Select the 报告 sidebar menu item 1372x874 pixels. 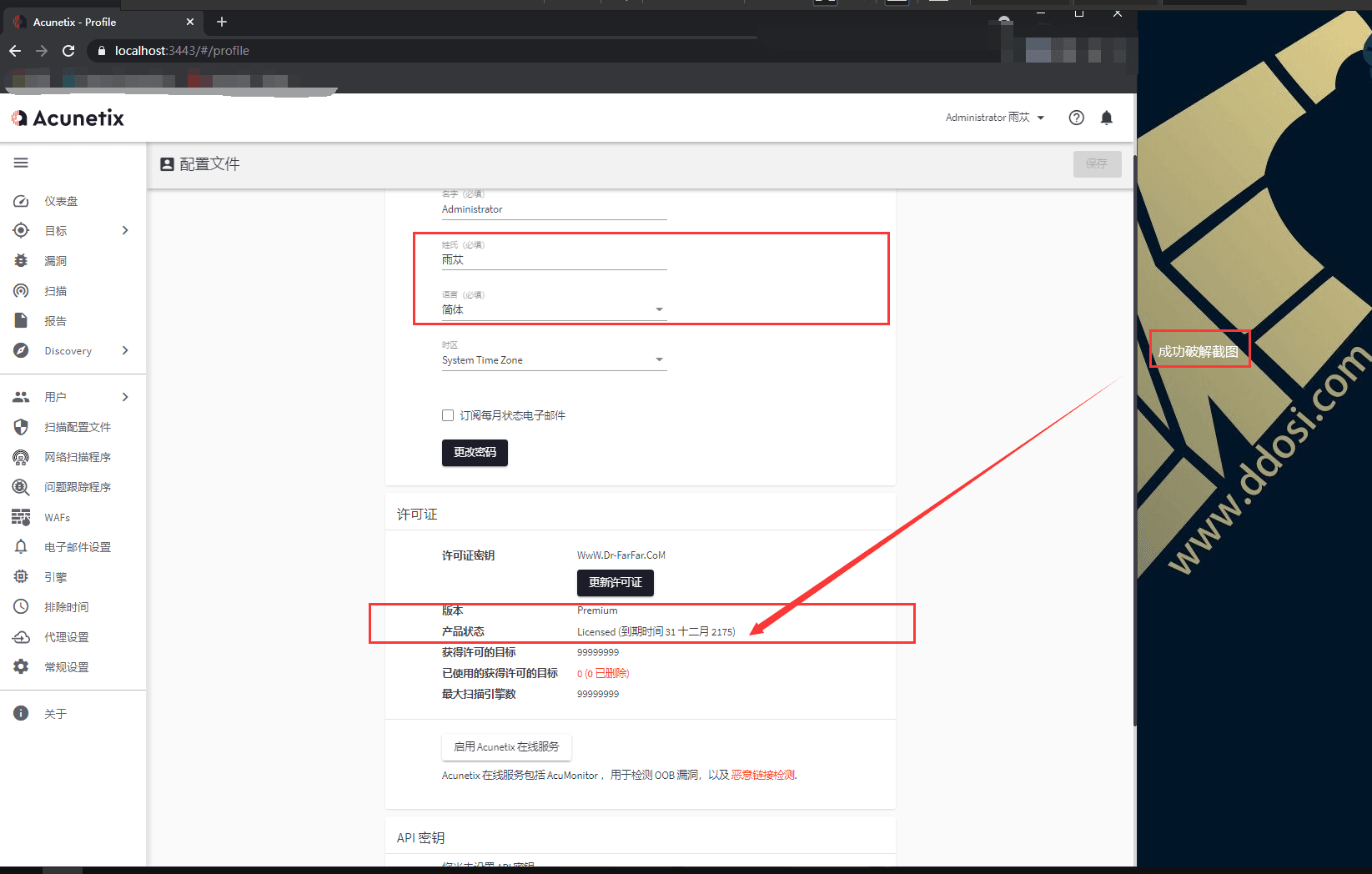pyautogui.click(x=56, y=321)
